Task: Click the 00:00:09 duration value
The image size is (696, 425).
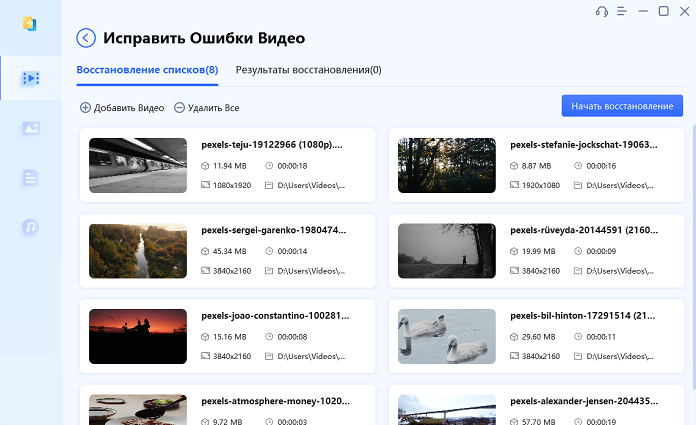Action: point(601,251)
